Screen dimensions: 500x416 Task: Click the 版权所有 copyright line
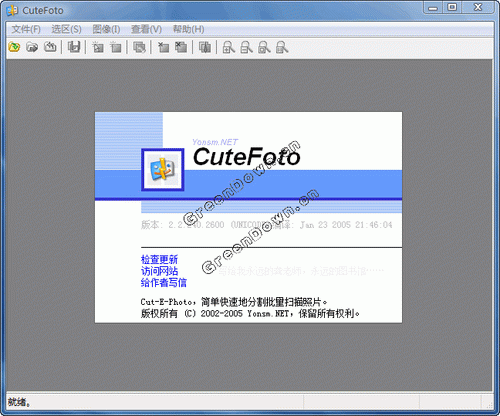[250, 314]
